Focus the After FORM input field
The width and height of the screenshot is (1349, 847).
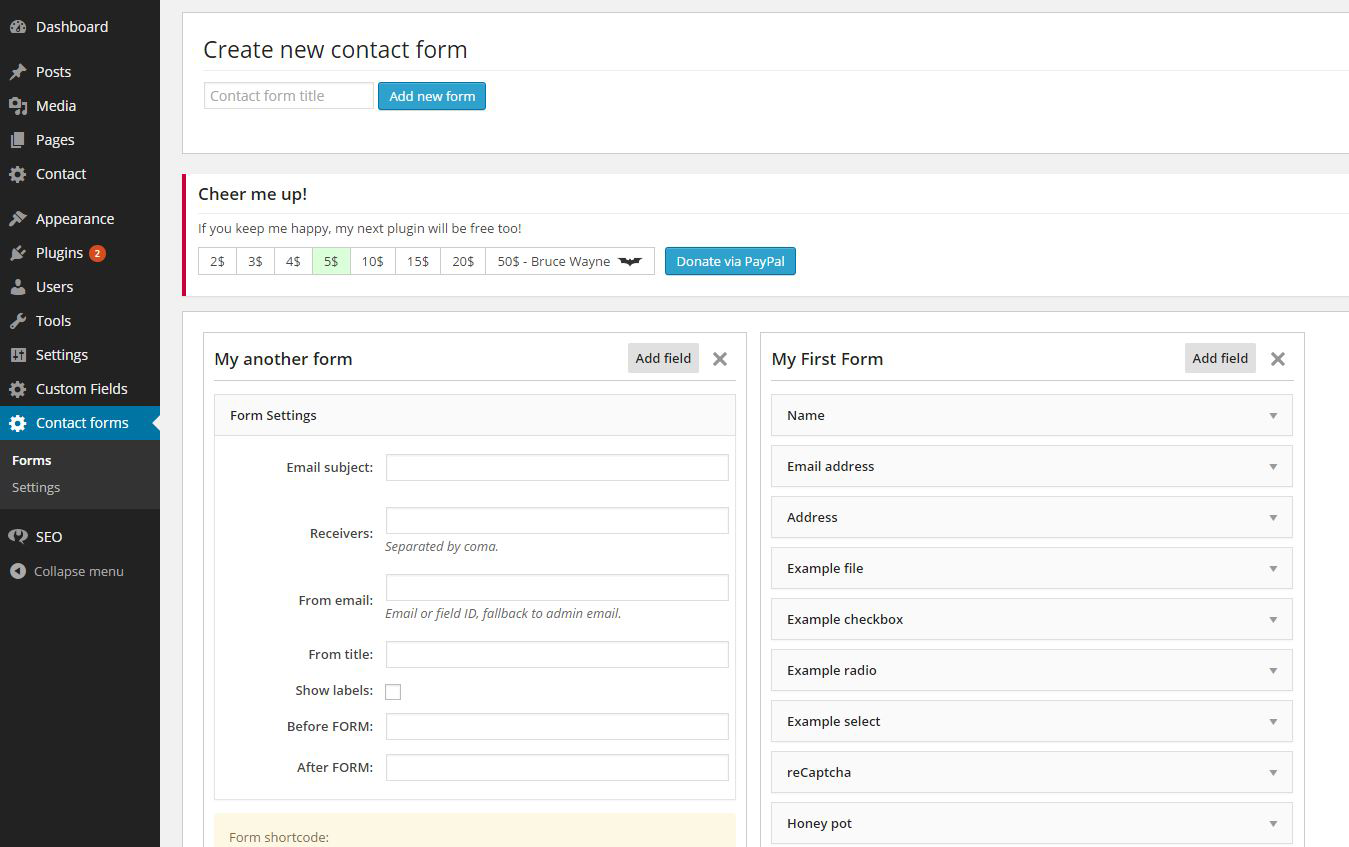tap(557, 767)
